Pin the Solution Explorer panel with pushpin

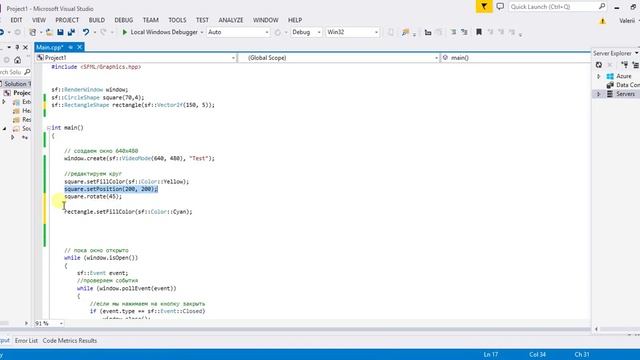tap(17, 47)
